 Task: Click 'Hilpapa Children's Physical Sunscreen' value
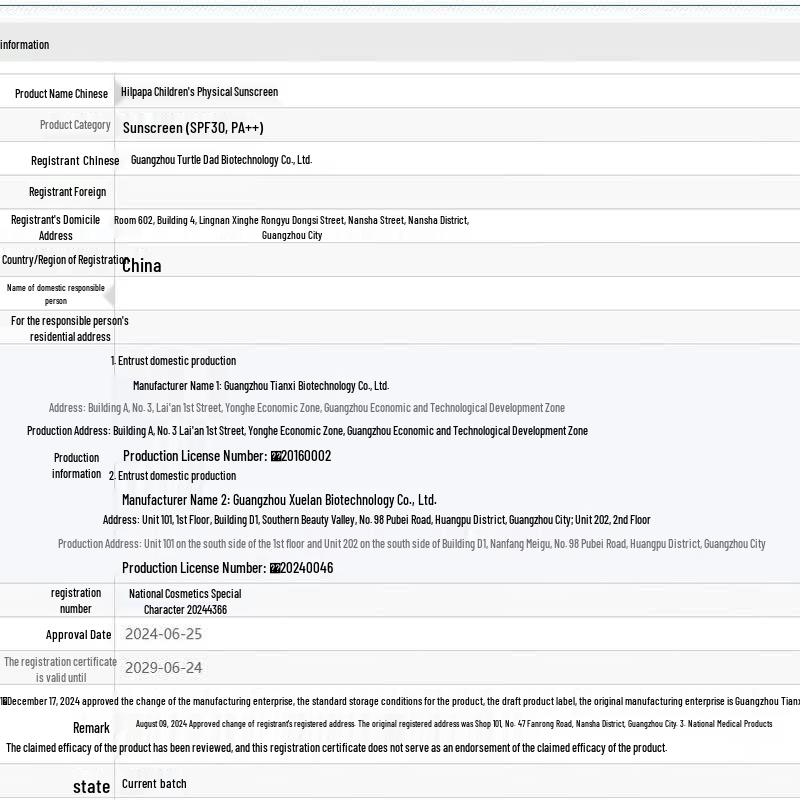point(199,92)
